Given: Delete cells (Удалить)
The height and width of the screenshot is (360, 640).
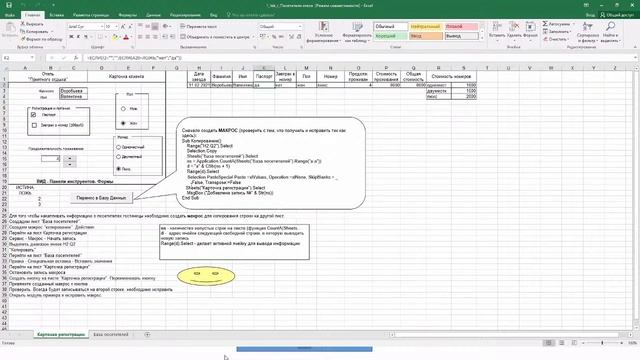Looking at the screenshot, I should (514, 31).
